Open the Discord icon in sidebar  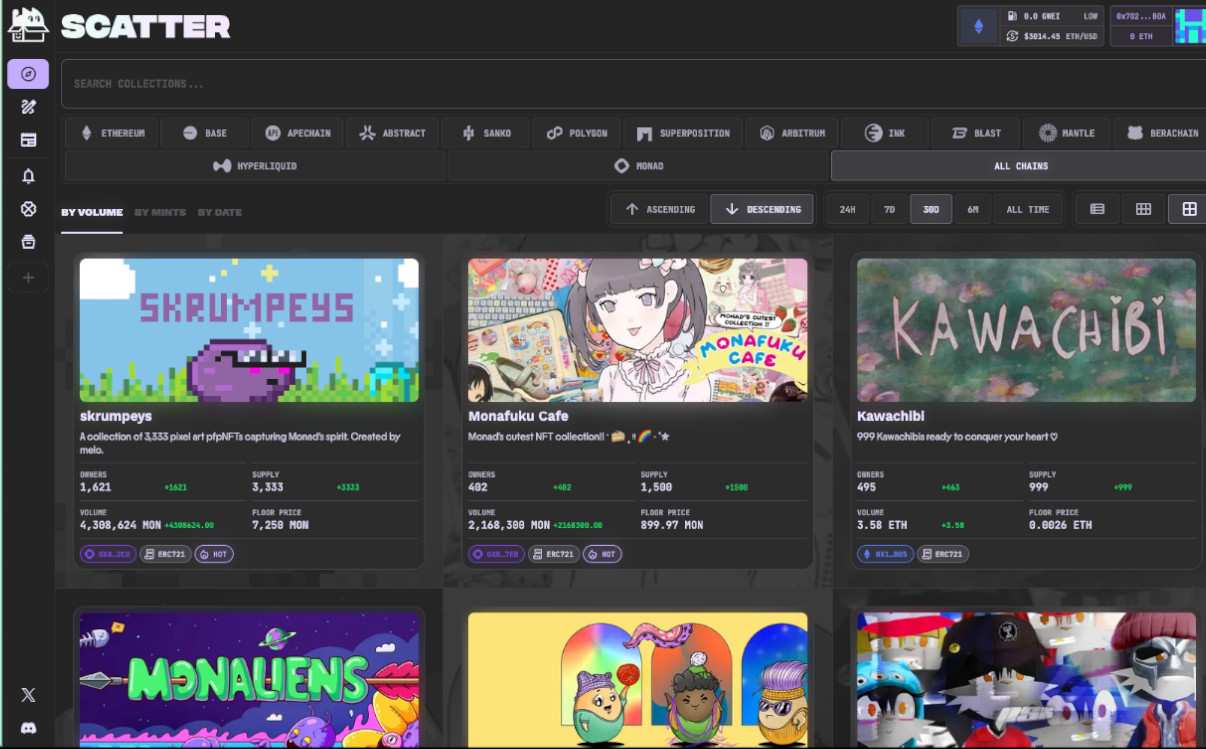28,729
